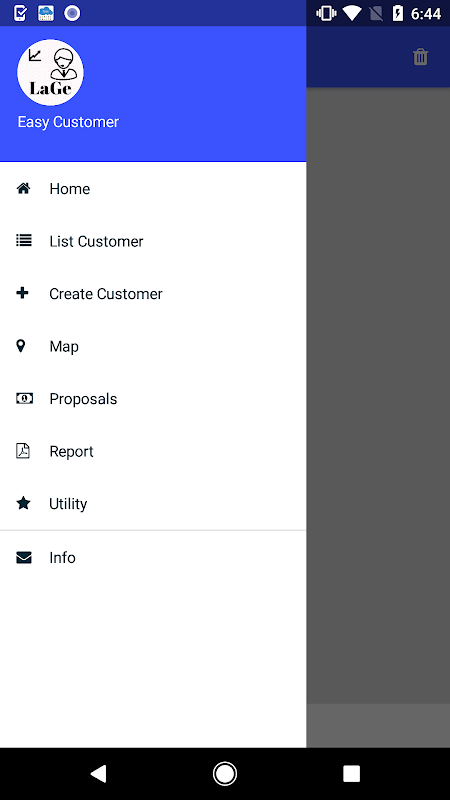
Task: Tap the money bill icon beside Proposals
Action: (24, 398)
